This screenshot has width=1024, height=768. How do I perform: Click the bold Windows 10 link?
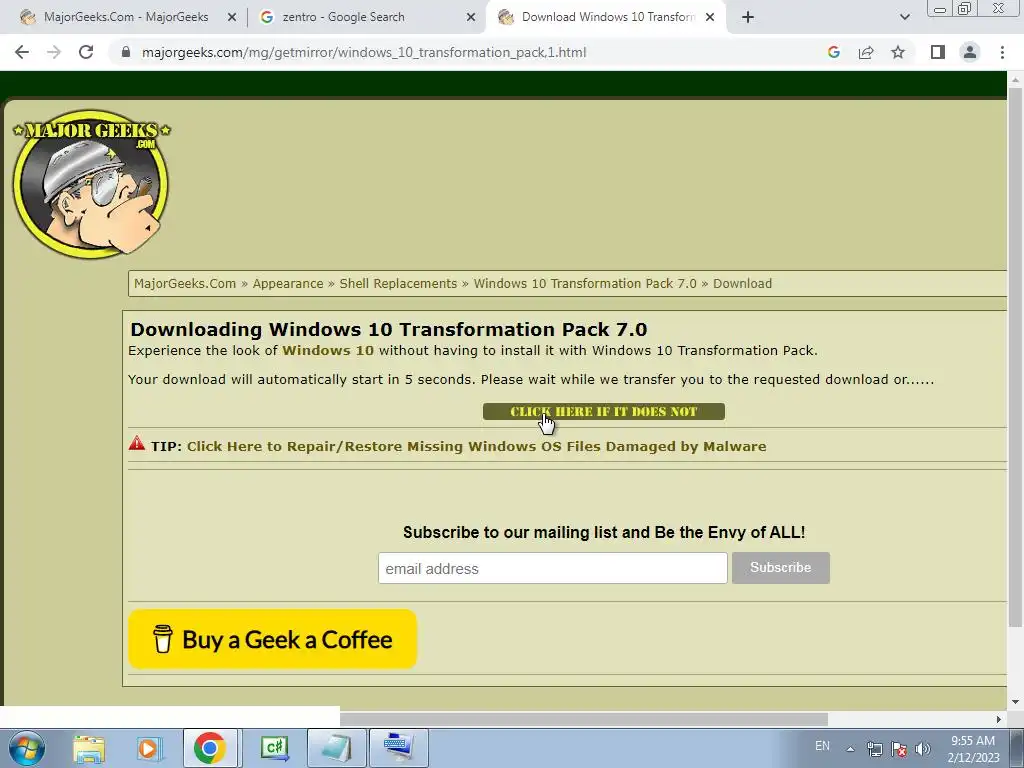(328, 351)
